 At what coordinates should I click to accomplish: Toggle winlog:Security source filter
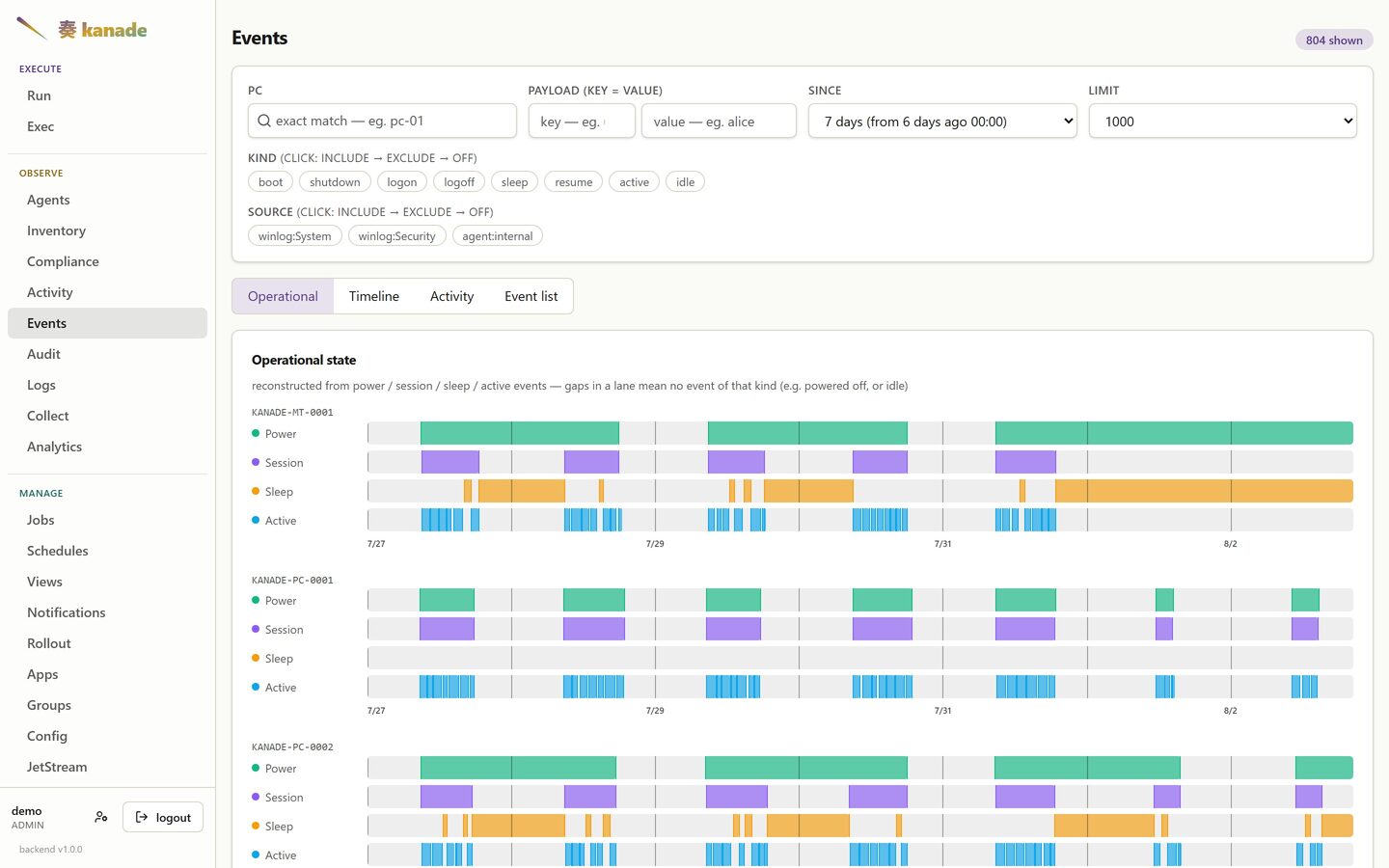coord(397,236)
